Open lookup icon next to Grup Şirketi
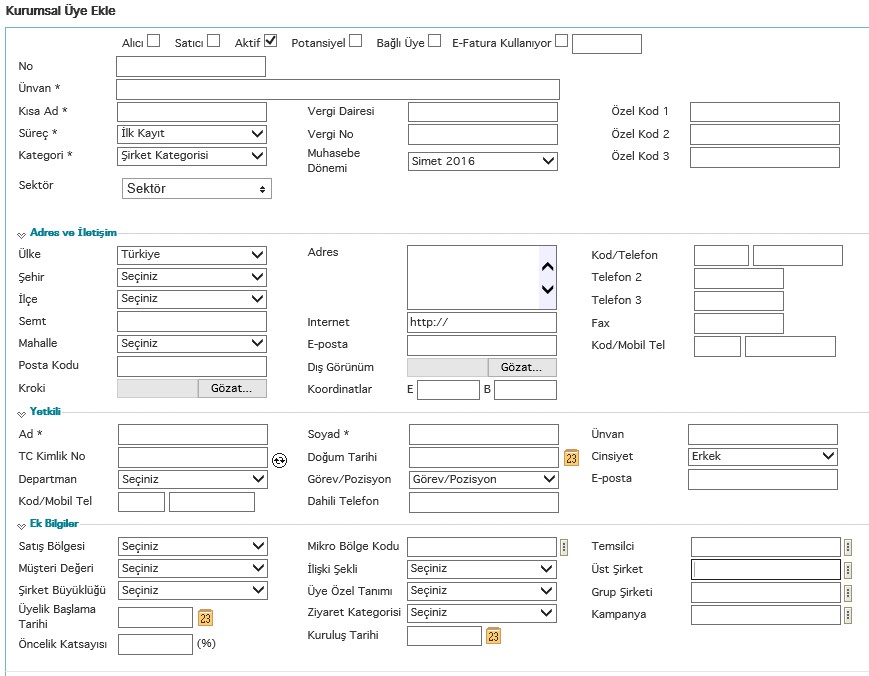The height and width of the screenshot is (676, 869). [x=848, y=592]
